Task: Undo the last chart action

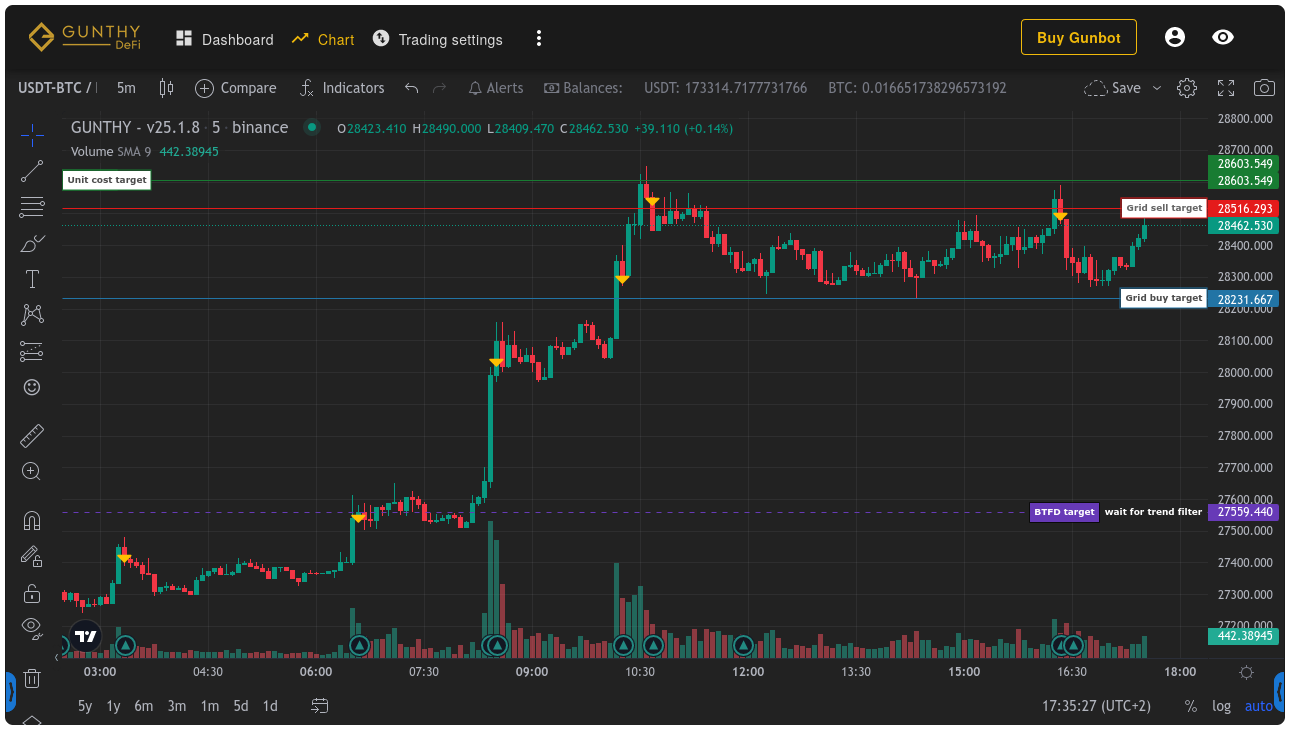Action: pos(411,88)
